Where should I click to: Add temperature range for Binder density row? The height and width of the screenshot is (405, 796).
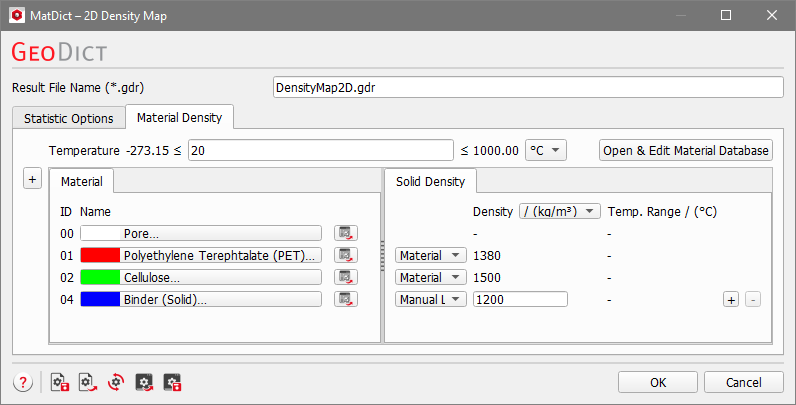[x=731, y=299]
